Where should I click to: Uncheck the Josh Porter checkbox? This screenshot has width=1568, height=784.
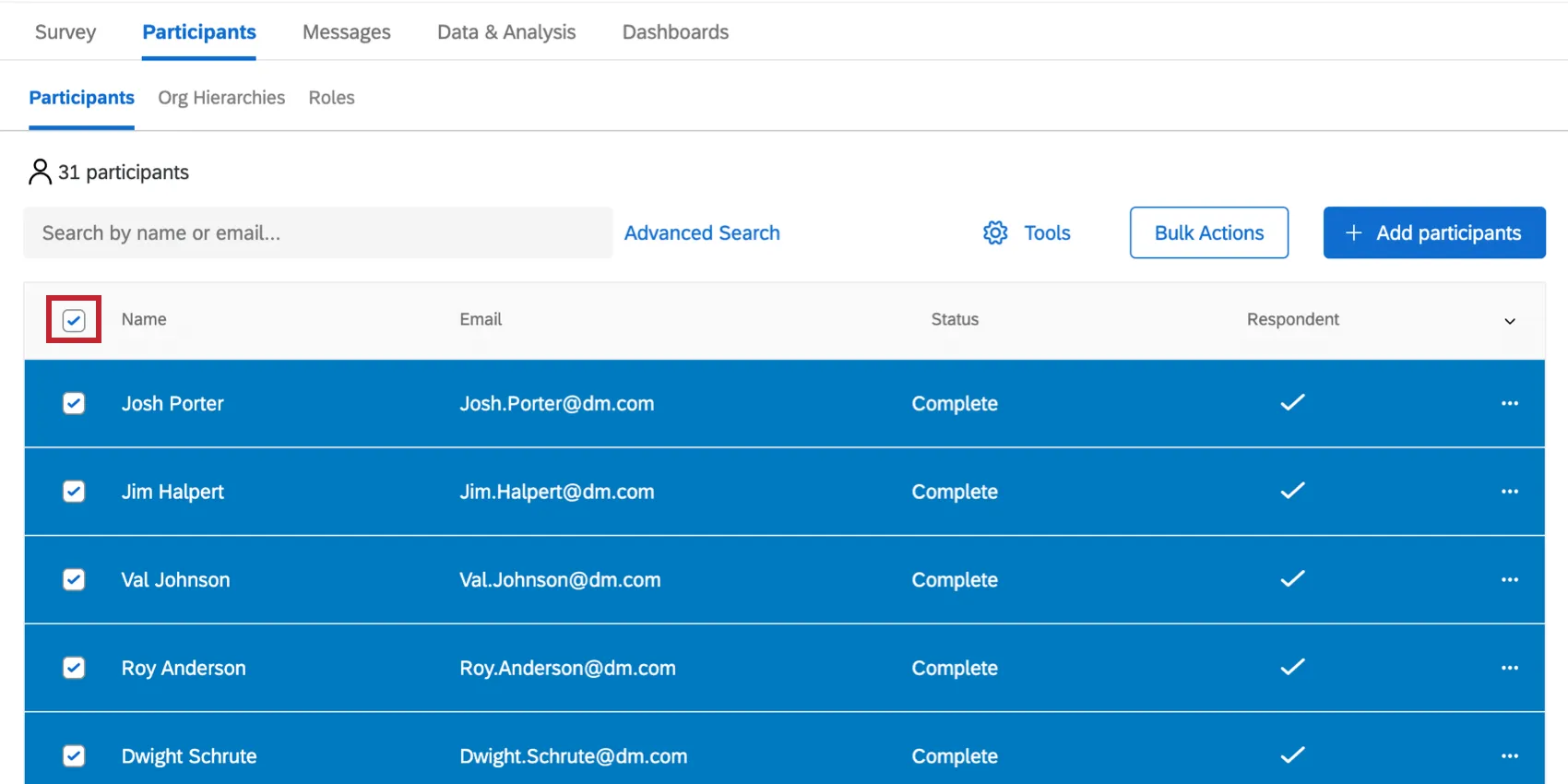tap(74, 403)
